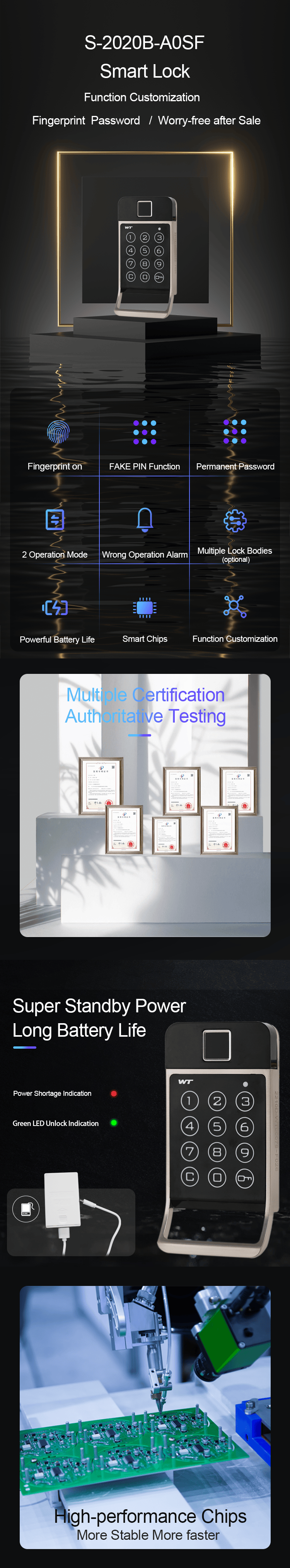Click the Multiple Lock Bodies gear icon
The height and width of the screenshot is (1568, 290).
pos(235,520)
